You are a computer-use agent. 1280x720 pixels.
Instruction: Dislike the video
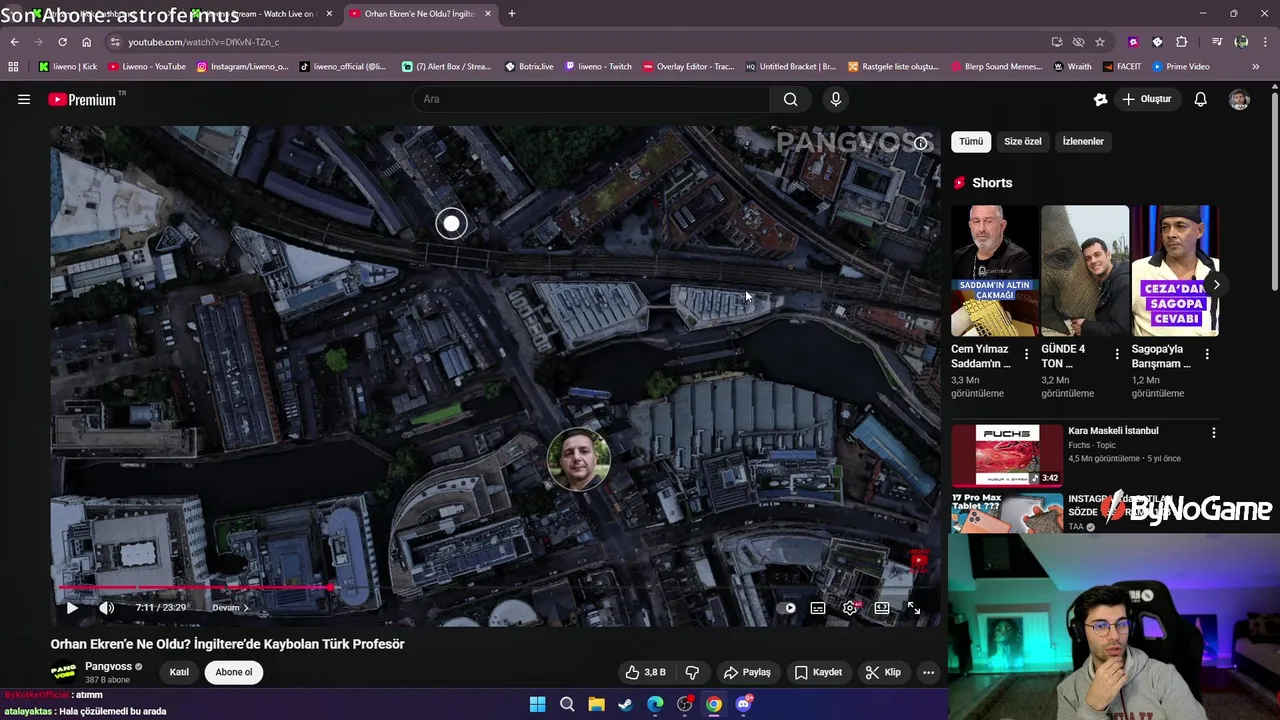(692, 672)
